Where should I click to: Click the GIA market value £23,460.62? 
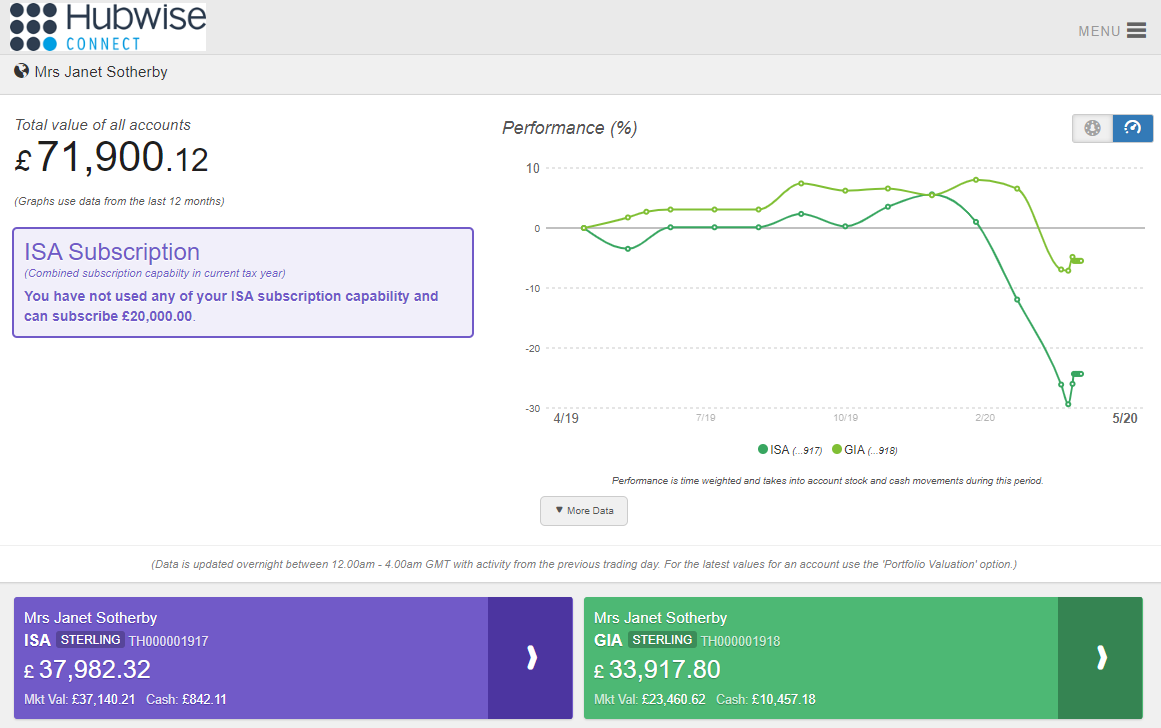[x=674, y=699]
